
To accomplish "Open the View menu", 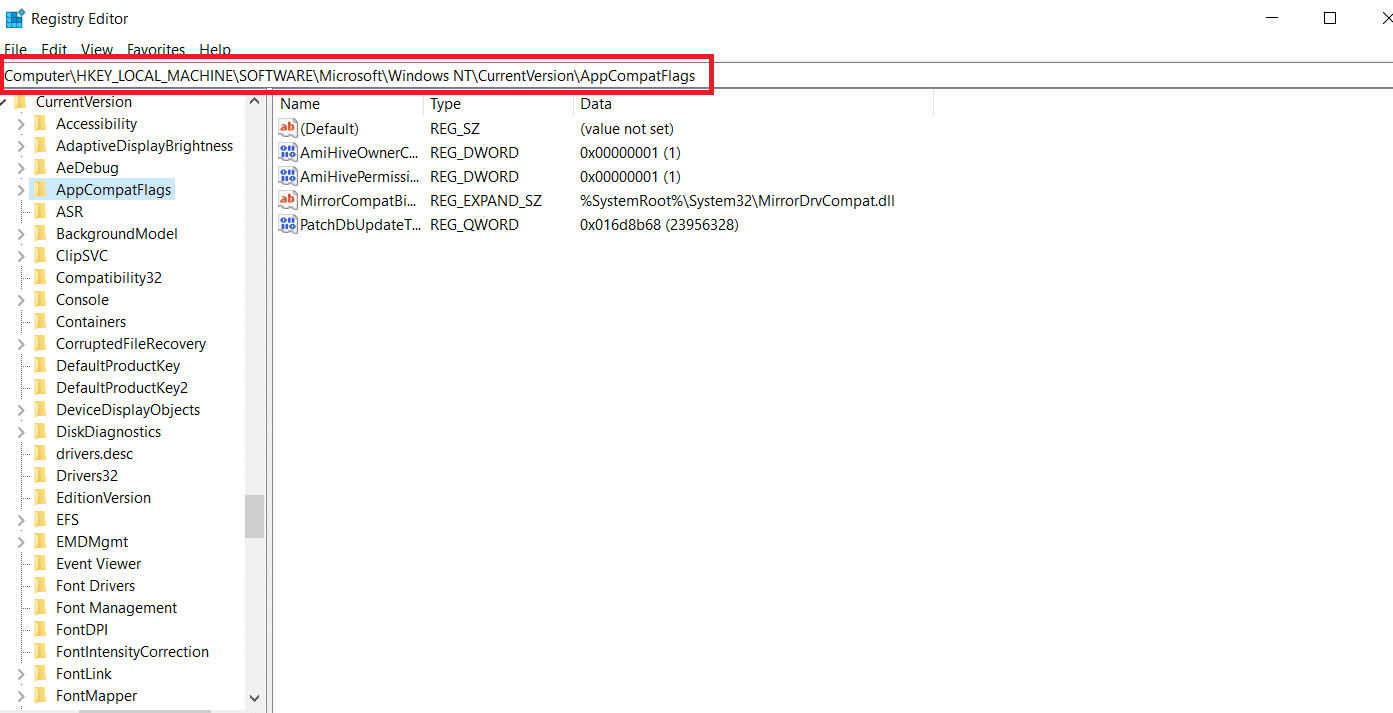I will click(x=97, y=49).
